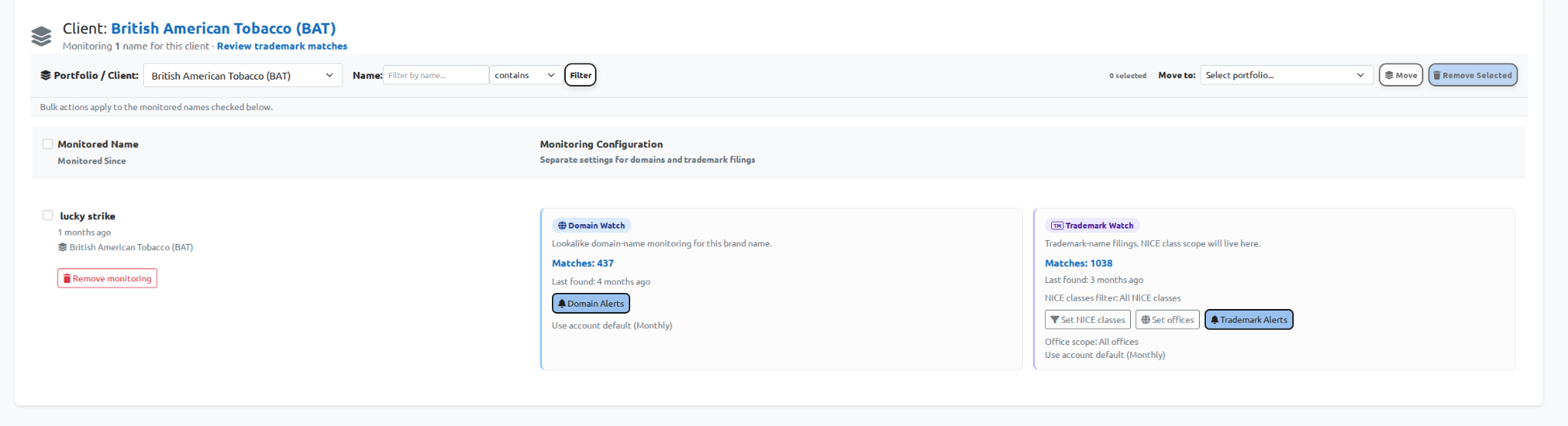Screen dimensions: 1568x426
Task: Click the stacked layers icon beside Client heading
Action: point(41,36)
